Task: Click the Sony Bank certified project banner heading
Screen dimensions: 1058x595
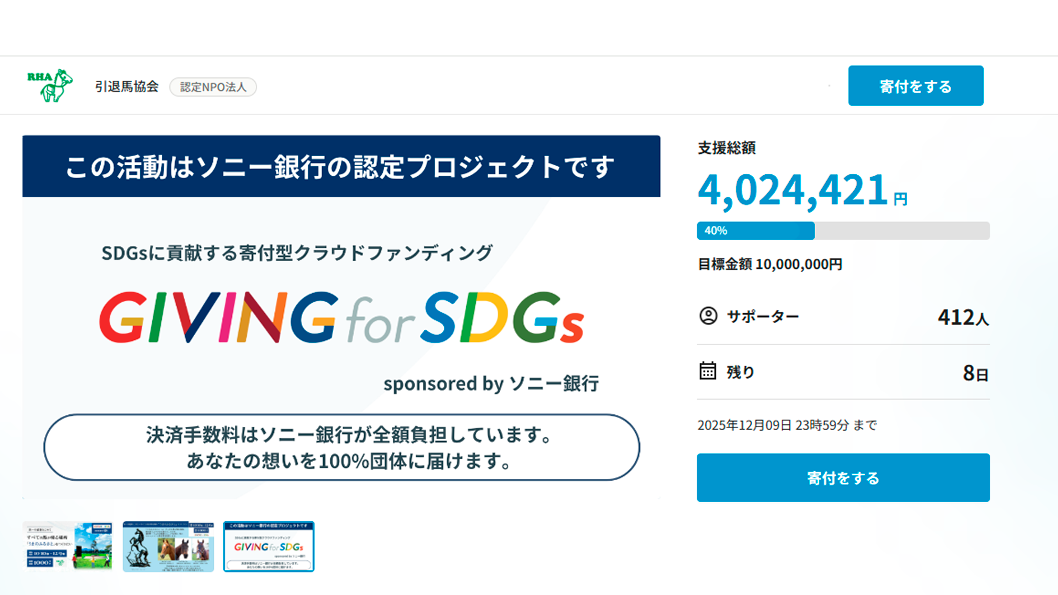Action: 341,166
